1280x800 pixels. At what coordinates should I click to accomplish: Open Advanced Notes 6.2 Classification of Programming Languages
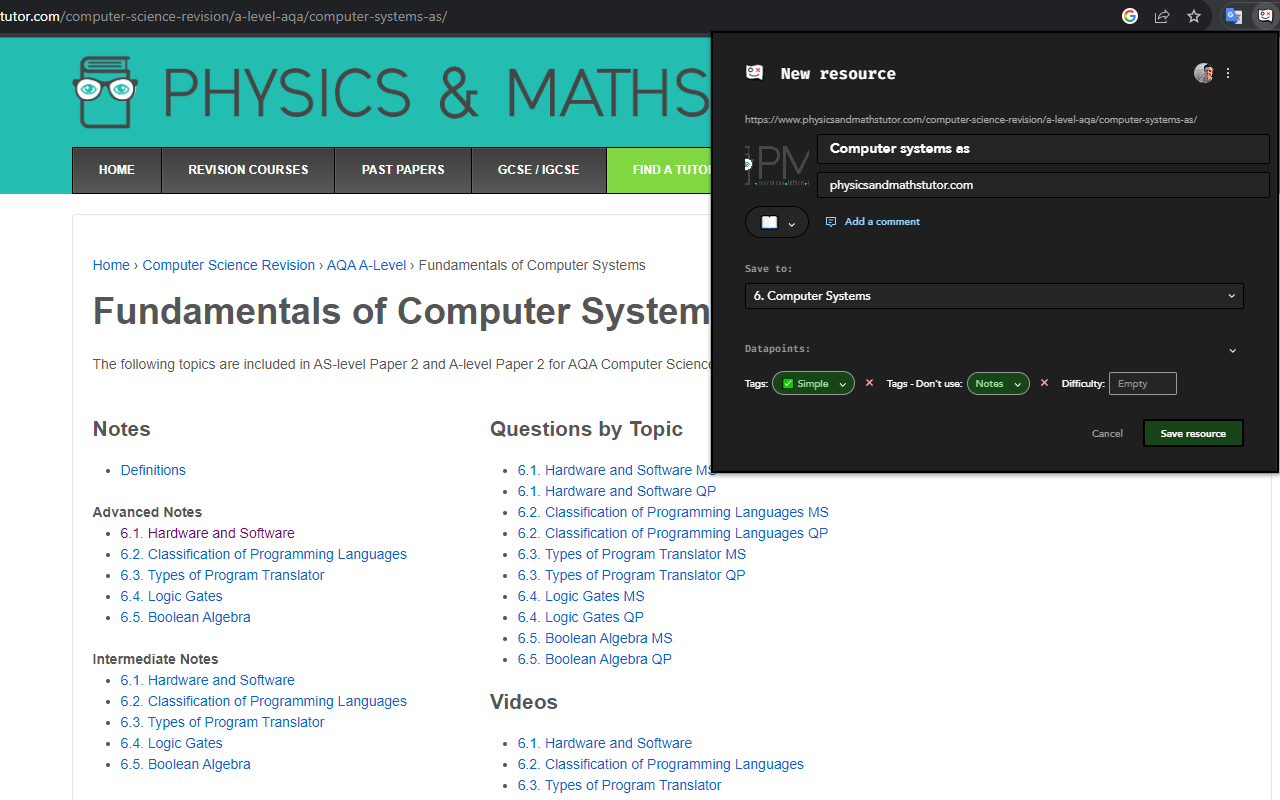(264, 554)
